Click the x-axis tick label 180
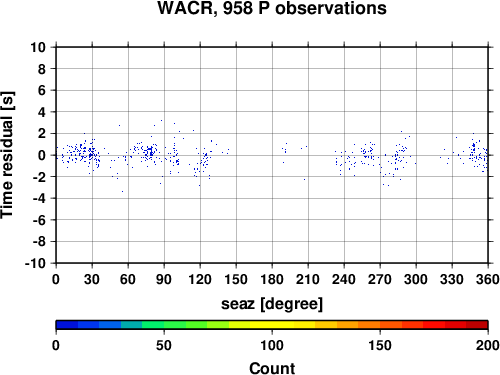500x375 pixels. coord(272,279)
